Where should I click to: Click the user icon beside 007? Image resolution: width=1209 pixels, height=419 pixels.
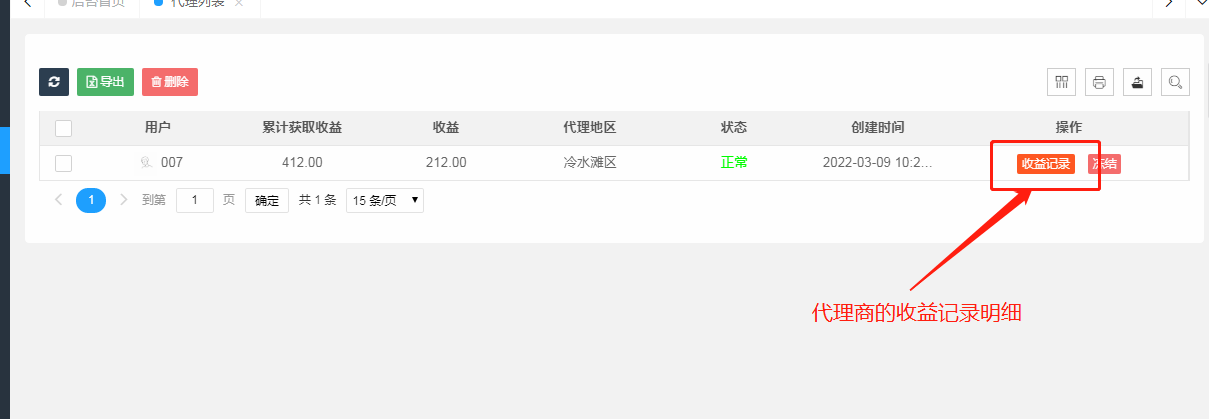pos(146,162)
